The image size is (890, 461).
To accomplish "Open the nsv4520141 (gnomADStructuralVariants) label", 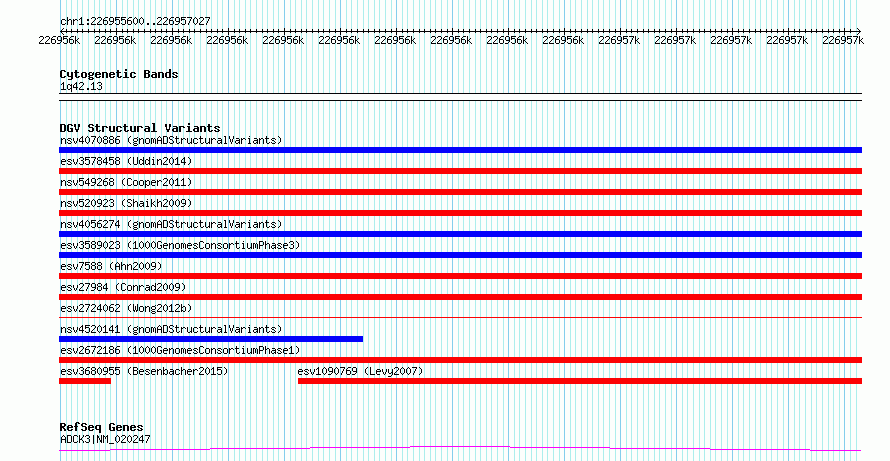I will (171, 329).
